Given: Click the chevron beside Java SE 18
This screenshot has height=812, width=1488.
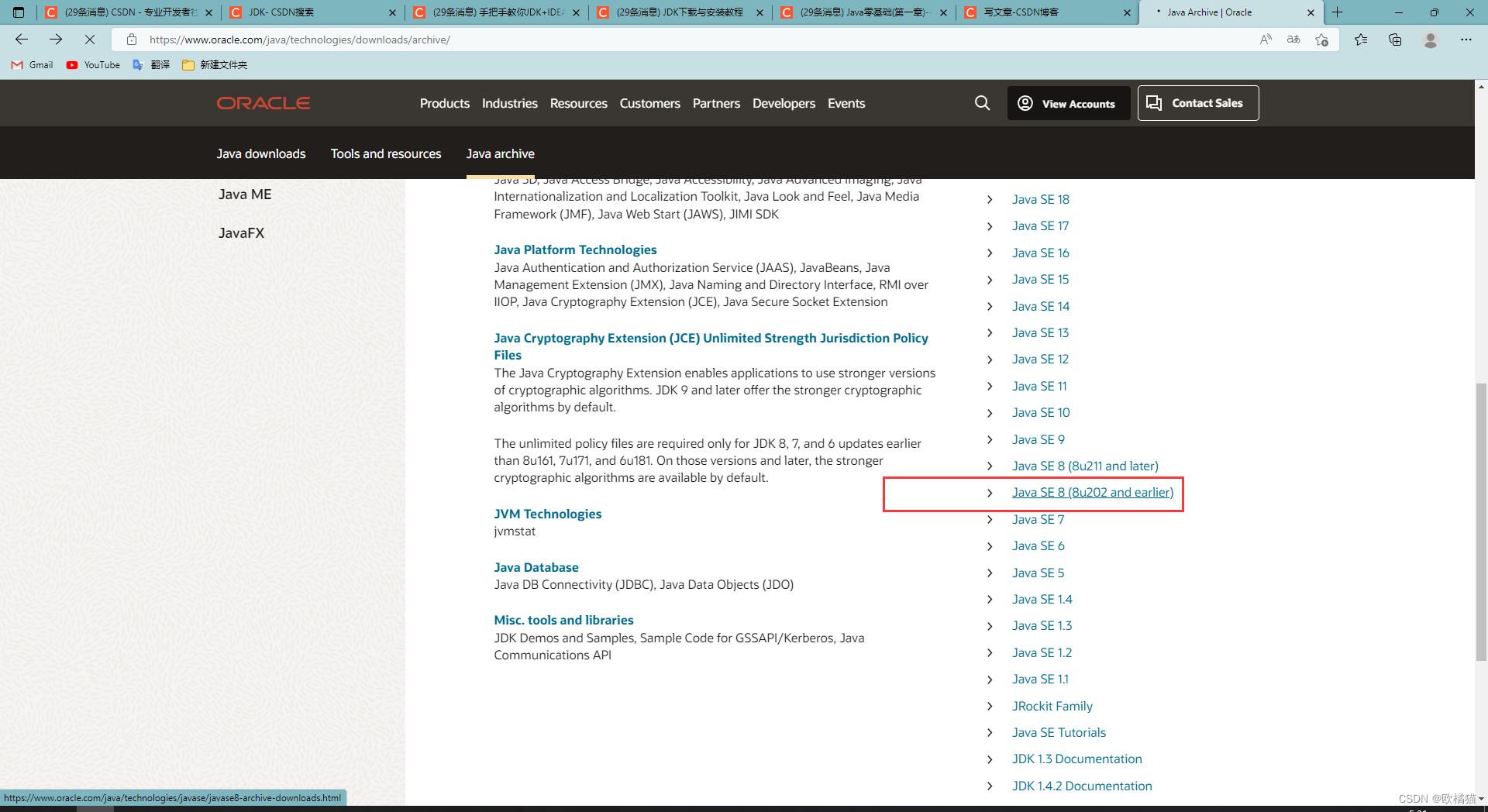Looking at the screenshot, I should [990, 200].
